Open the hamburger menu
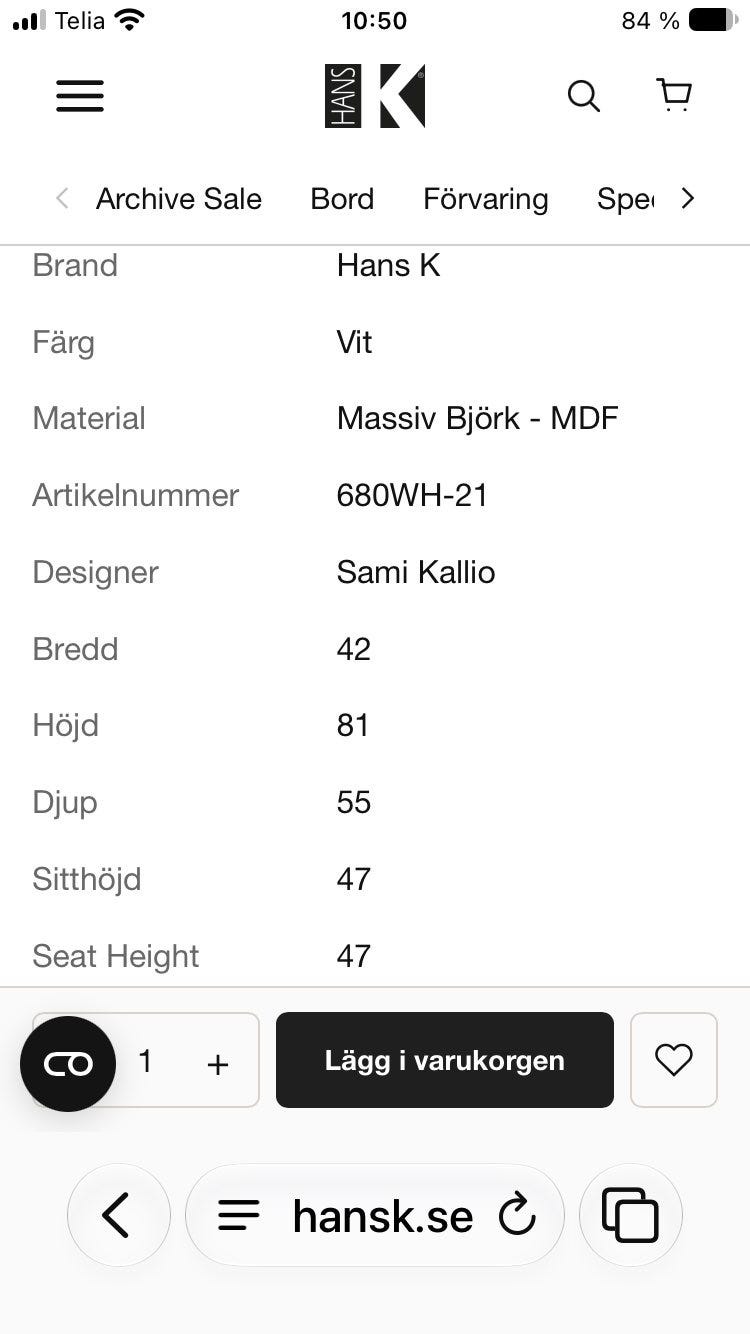 pyautogui.click(x=80, y=96)
